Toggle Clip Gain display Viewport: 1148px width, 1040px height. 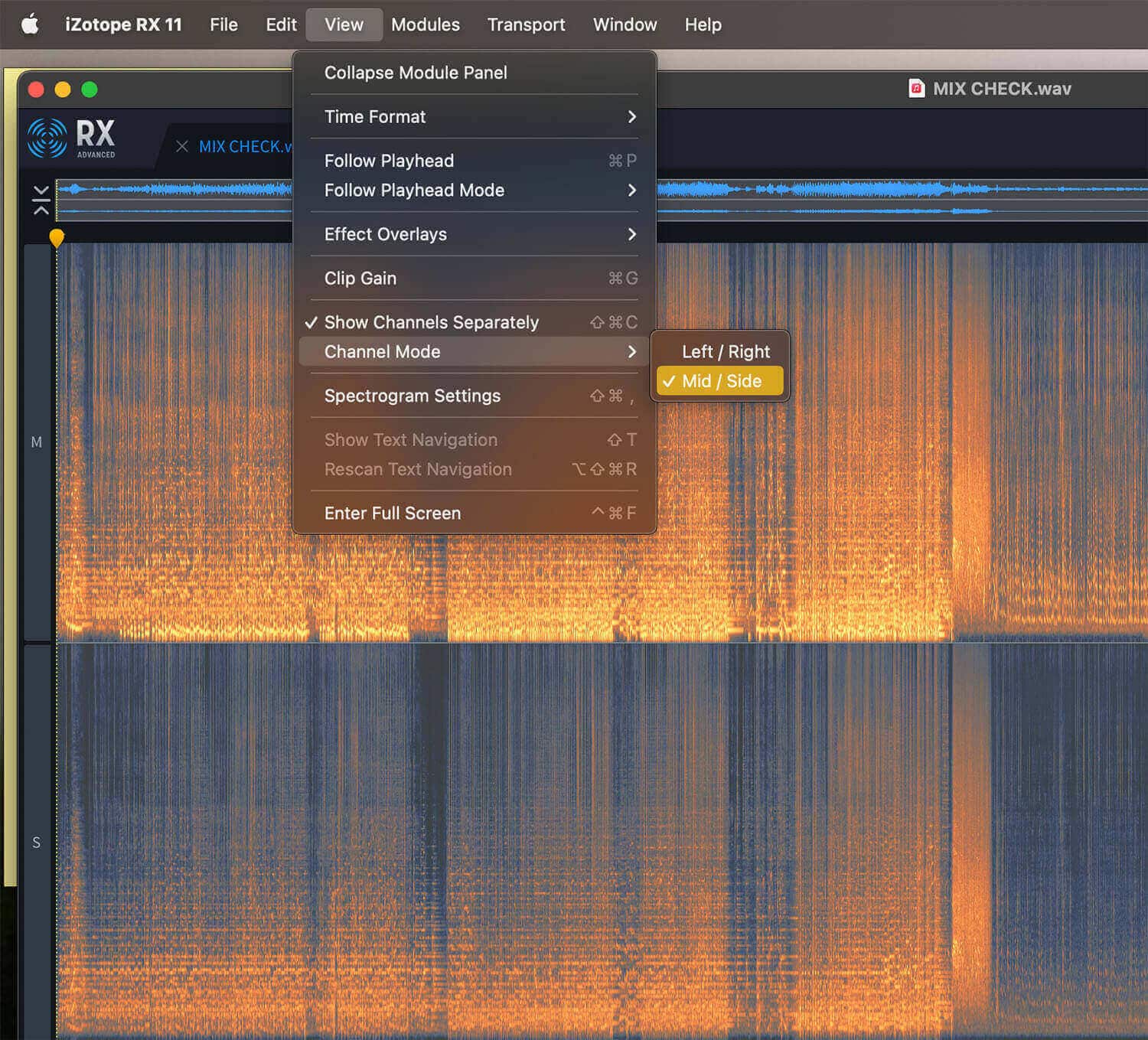[x=475, y=279]
